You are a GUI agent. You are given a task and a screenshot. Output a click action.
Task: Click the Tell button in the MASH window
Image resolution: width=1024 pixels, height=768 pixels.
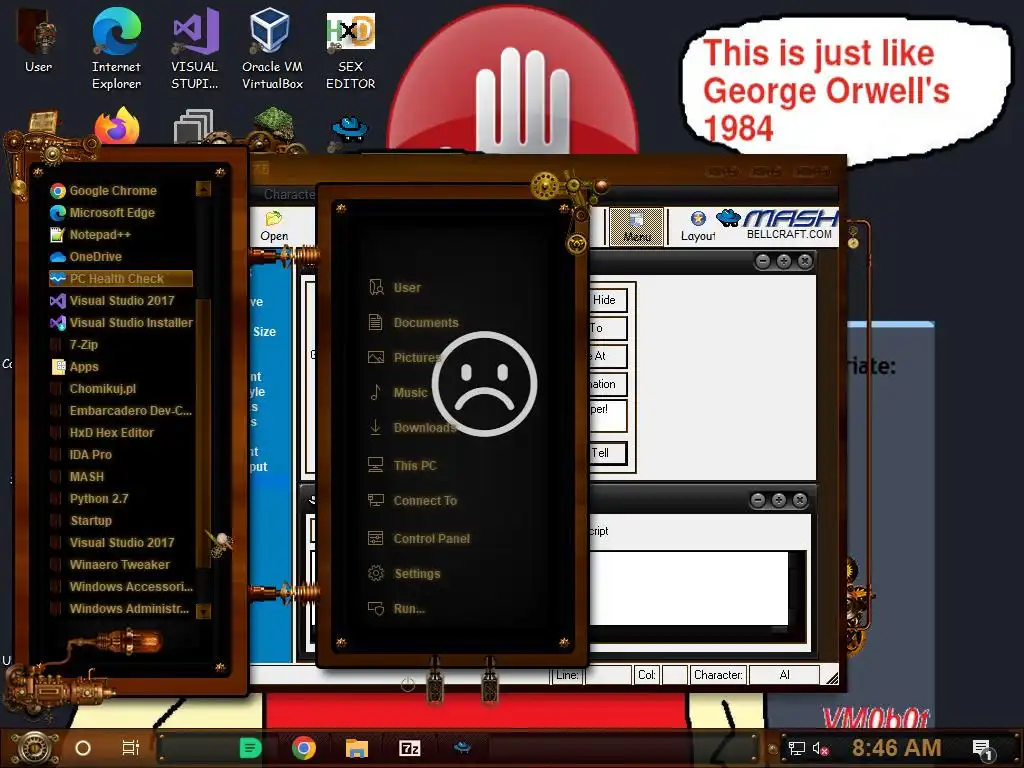(607, 453)
